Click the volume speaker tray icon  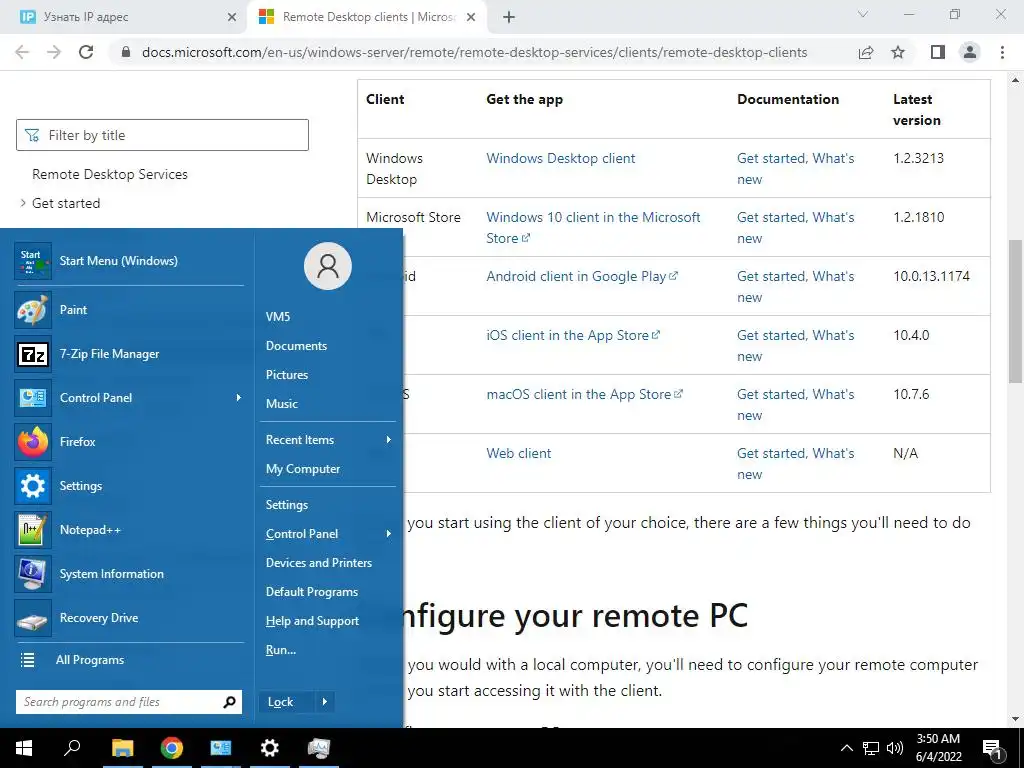[895, 748]
